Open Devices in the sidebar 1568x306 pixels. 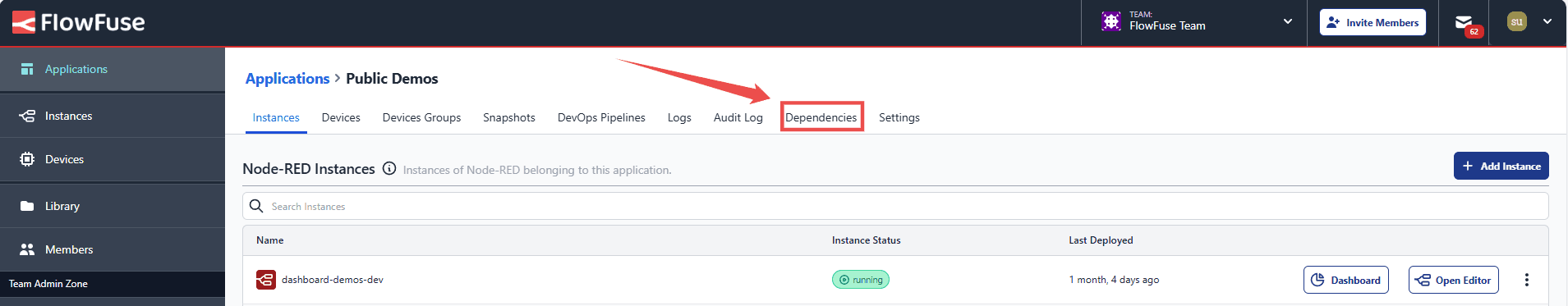click(113, 159)
